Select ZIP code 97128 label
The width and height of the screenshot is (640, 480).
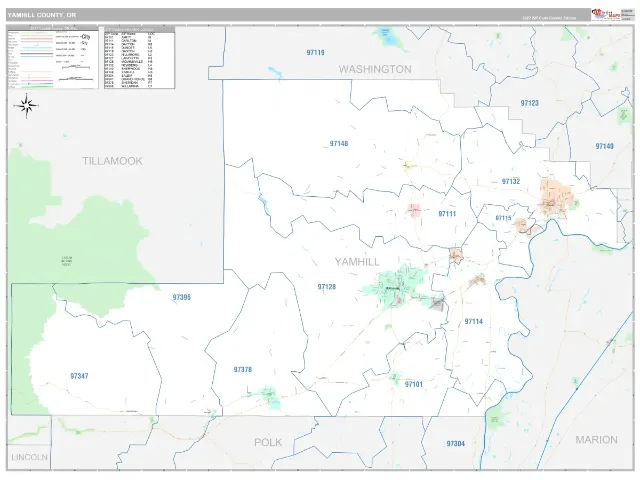(x=327, y=287)
